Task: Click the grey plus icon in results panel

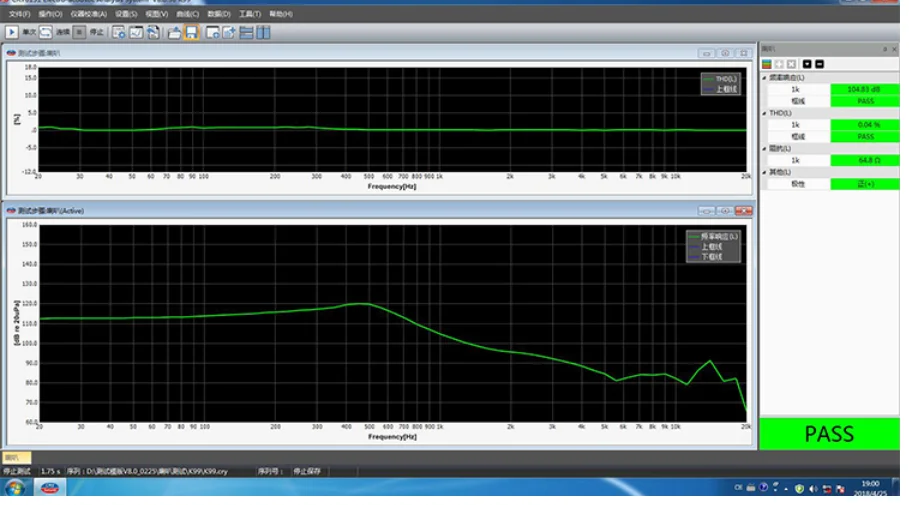Action: click(x=779, y=64)
